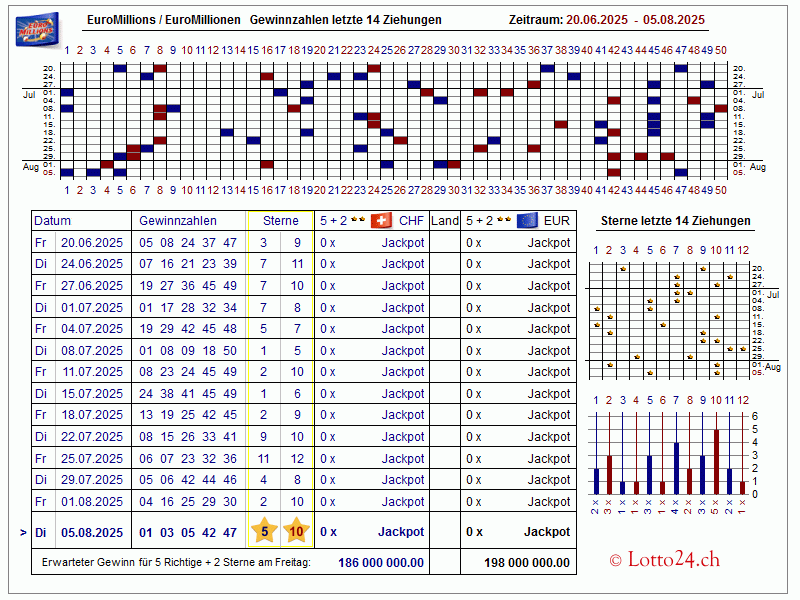Click the 'Sterne letzte 14 Ziehungen' heading
This screenshot has height=600, width=800.
[x=676, y=221]
